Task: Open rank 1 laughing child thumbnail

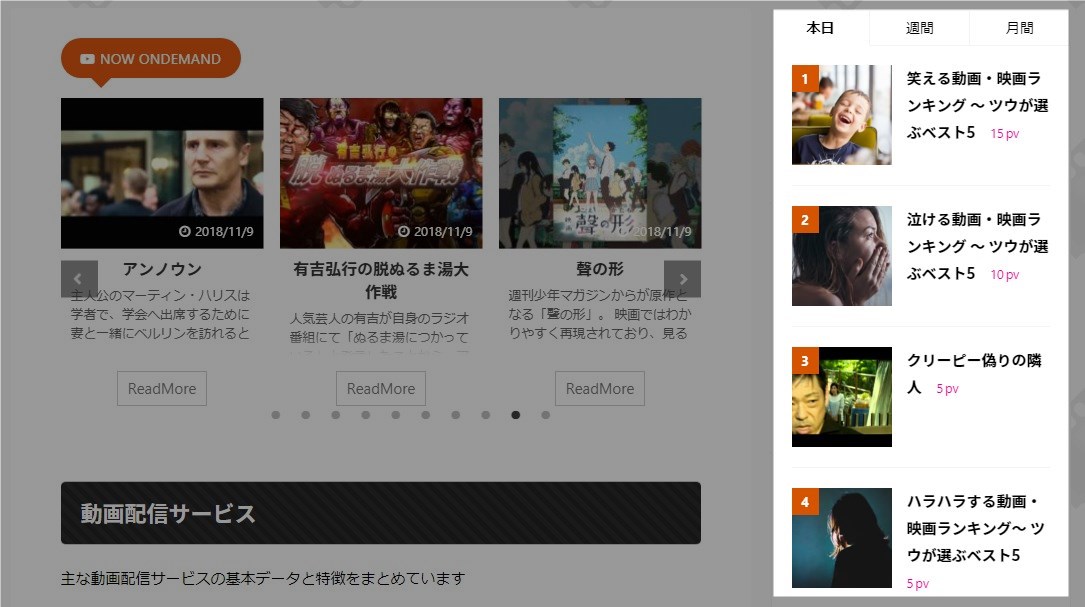Action: (842, 115)
